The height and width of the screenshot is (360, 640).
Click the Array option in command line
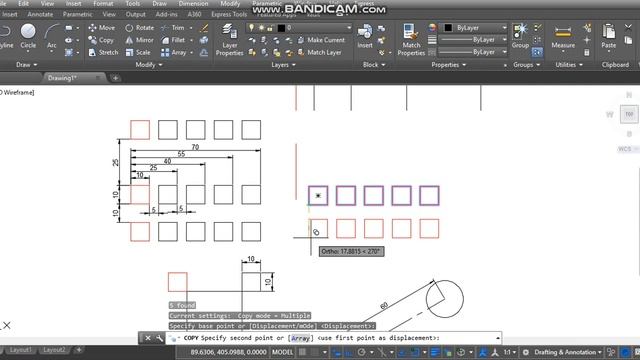(300, 338)
